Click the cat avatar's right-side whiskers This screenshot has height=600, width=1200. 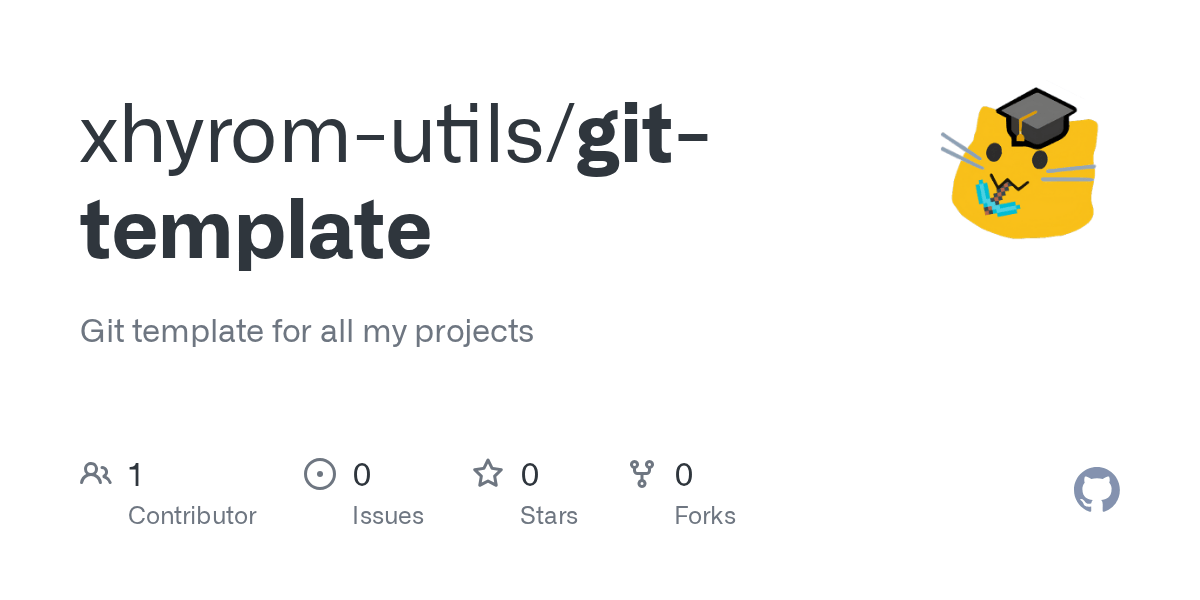point(1070,173)
